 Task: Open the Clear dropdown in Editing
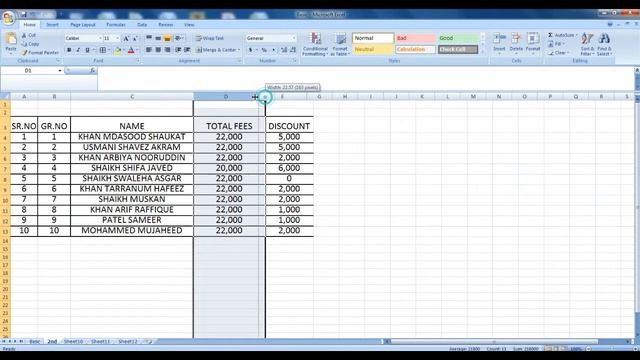(558, 53)
